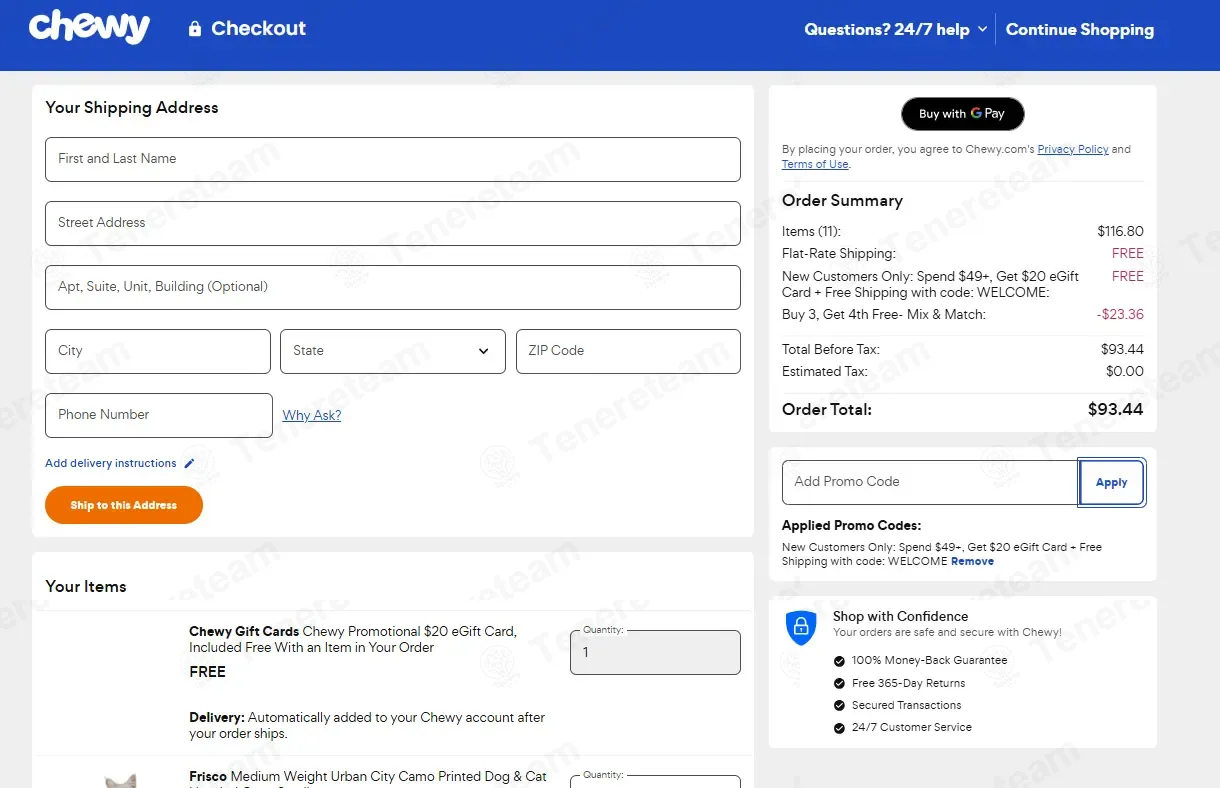Click the Estimated Tax value $0.00
The image size is (1220, 788).
tap(1124, 371)
